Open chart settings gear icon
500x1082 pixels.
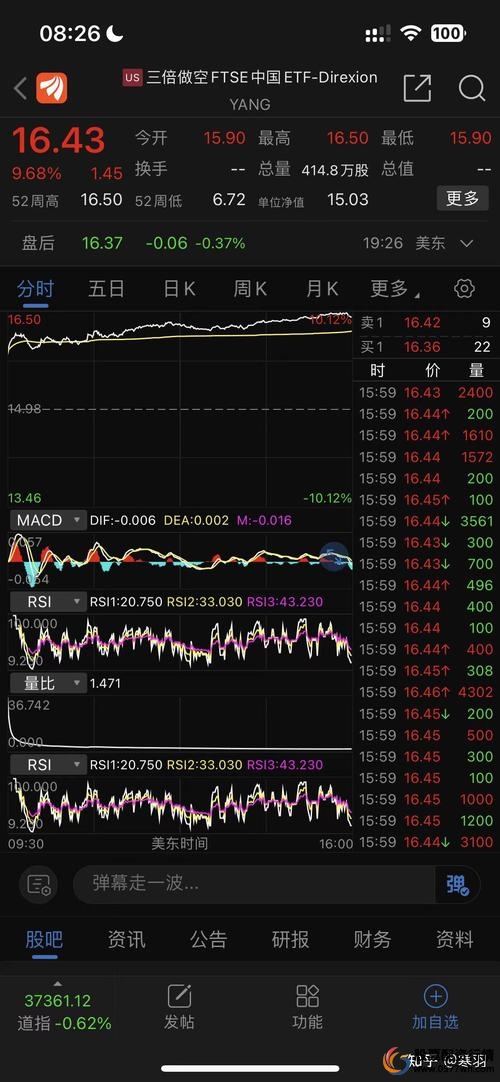click(x=464, y=288)
